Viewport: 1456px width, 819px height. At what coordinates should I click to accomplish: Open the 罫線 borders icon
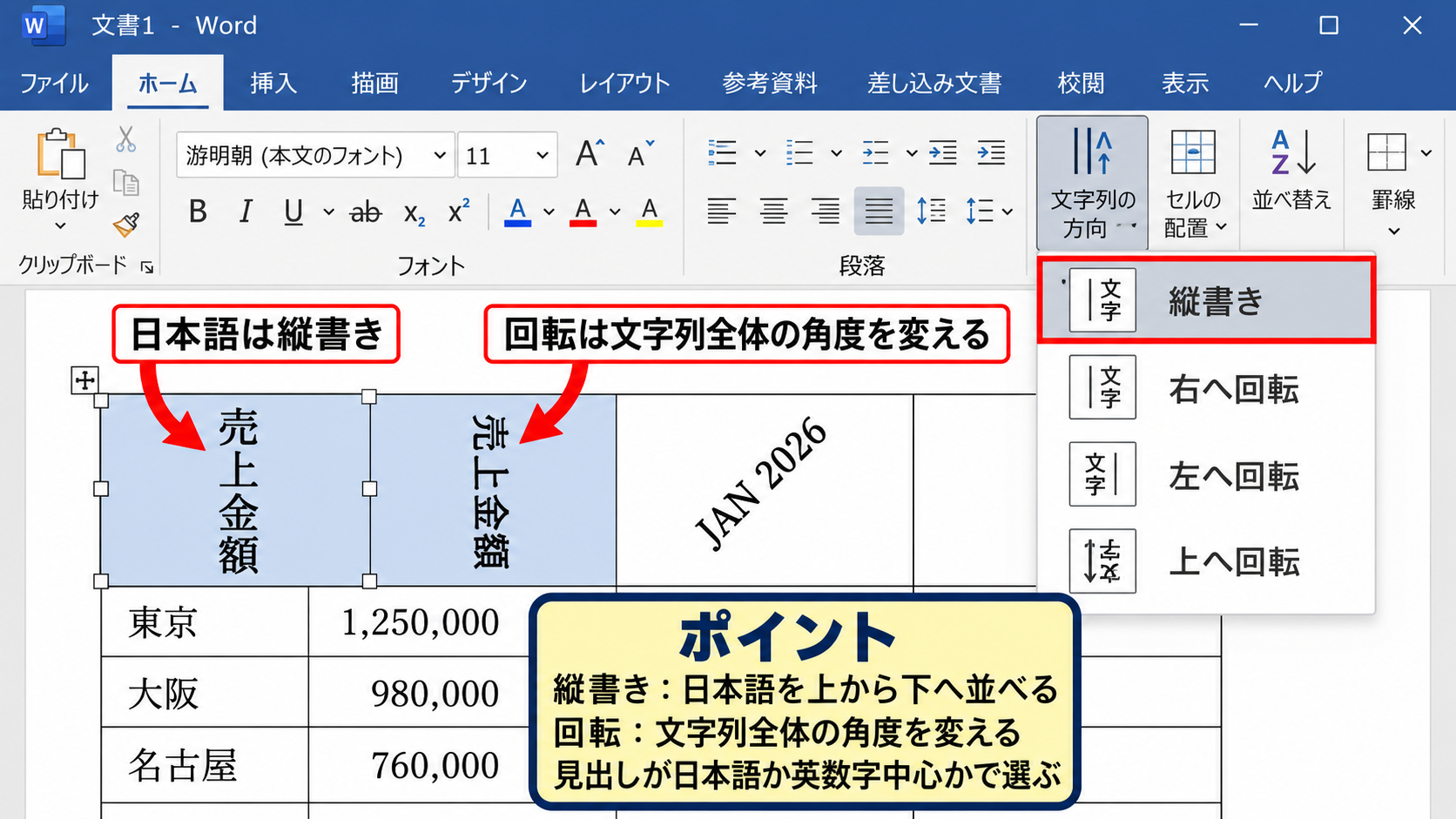1386,152
